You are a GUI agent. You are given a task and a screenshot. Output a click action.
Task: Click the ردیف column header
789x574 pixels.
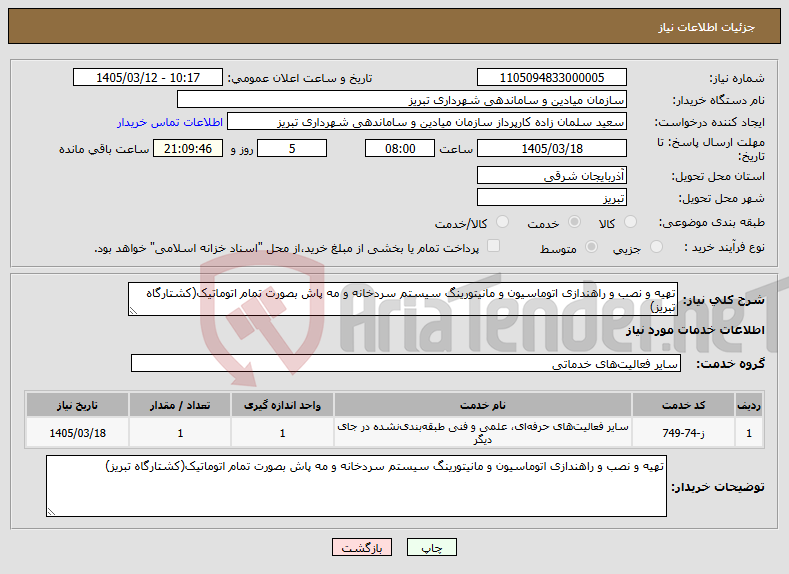point(749,405)
